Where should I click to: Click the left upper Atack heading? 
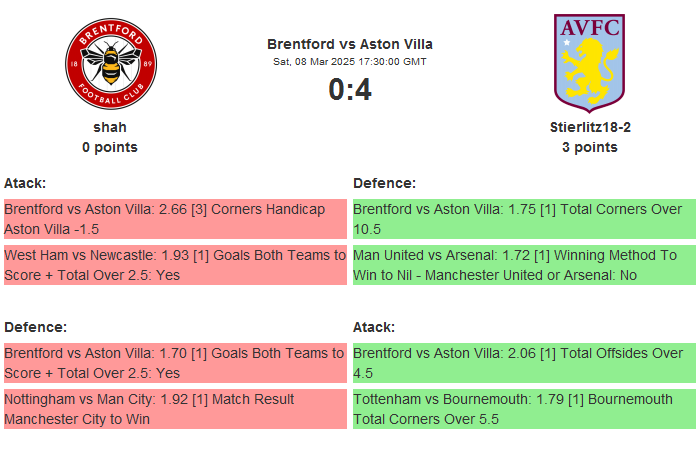pos(25,183)
